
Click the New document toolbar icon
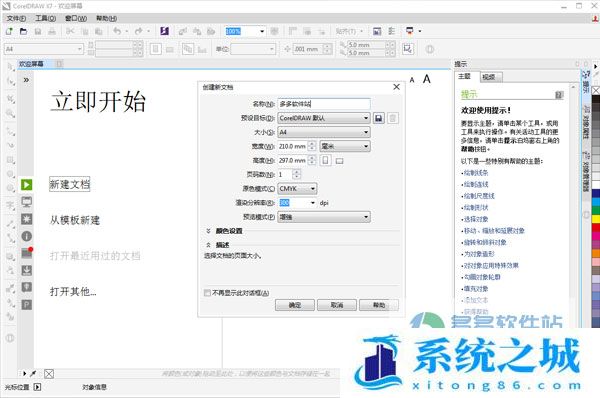(9, 31)
